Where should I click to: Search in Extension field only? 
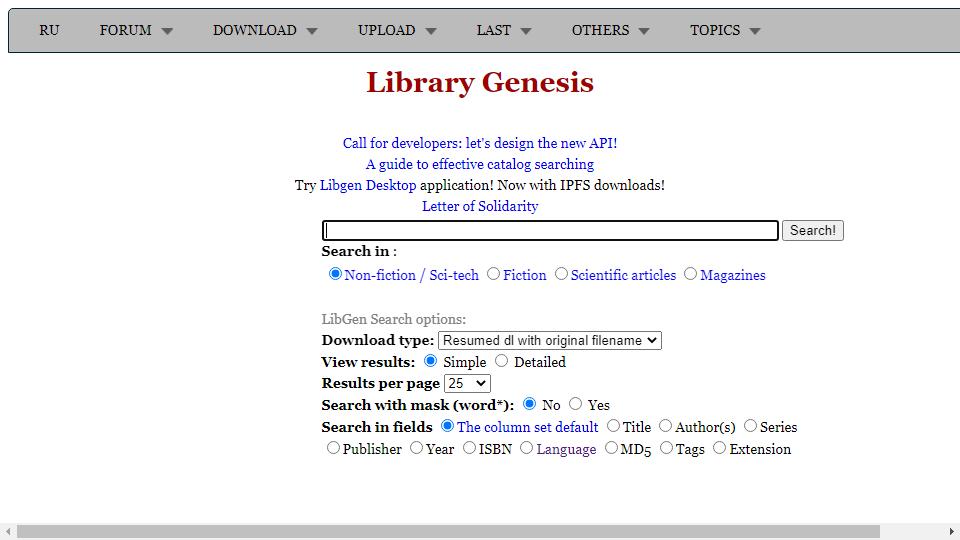pyautogui.click(x=719, y=448)
